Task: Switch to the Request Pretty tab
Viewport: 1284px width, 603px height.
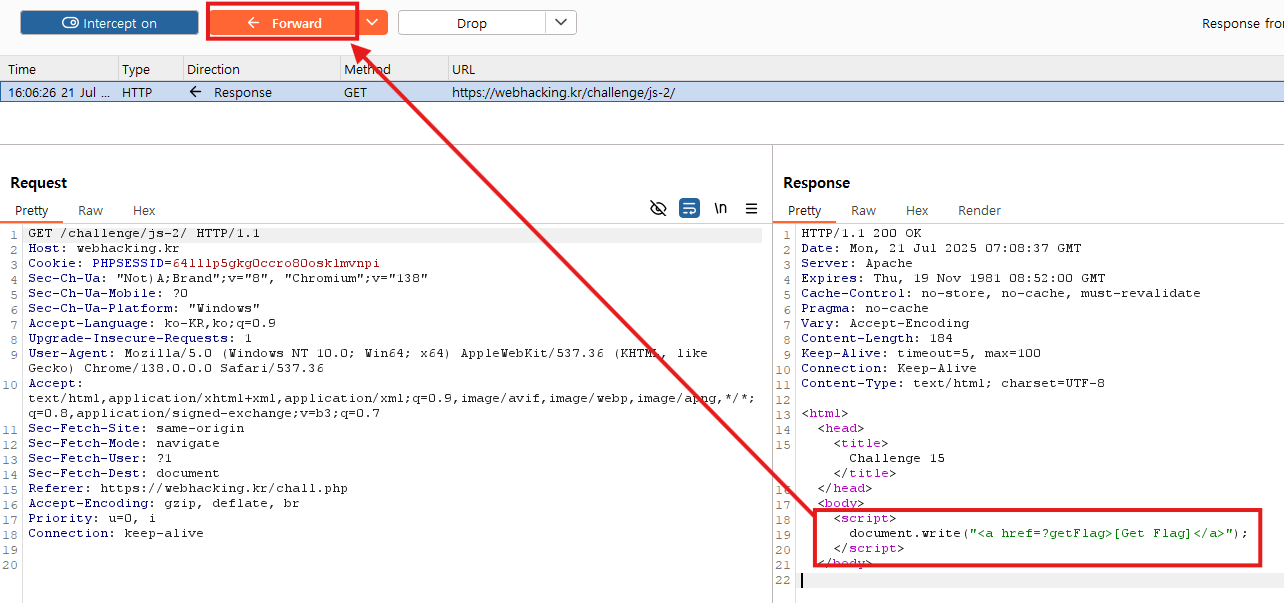Action: point(32,210)
